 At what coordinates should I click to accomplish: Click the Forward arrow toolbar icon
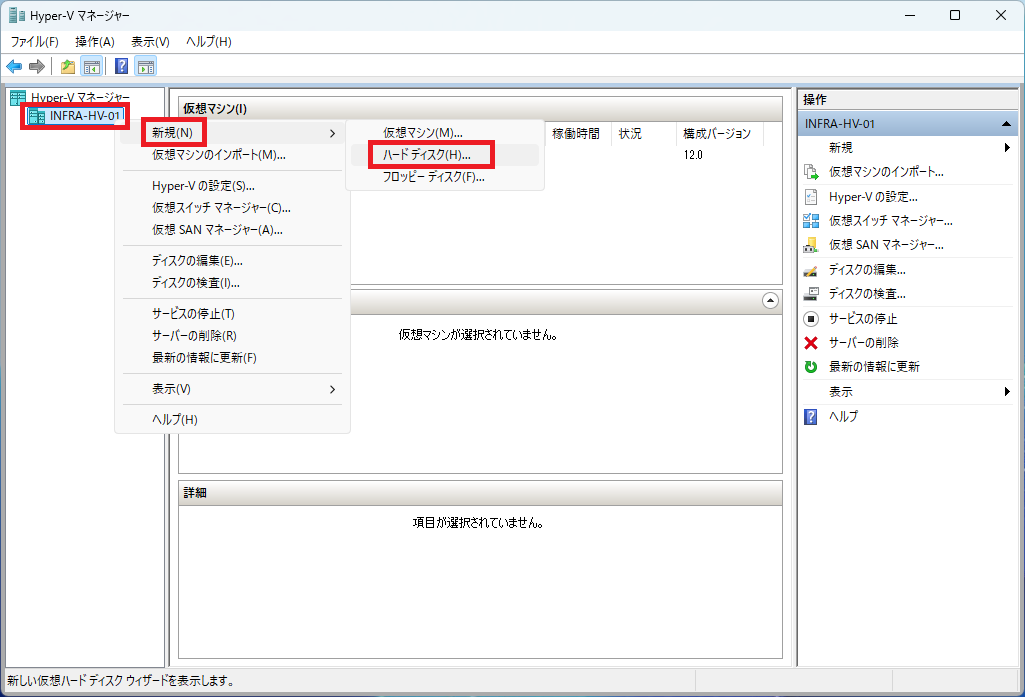37,66
